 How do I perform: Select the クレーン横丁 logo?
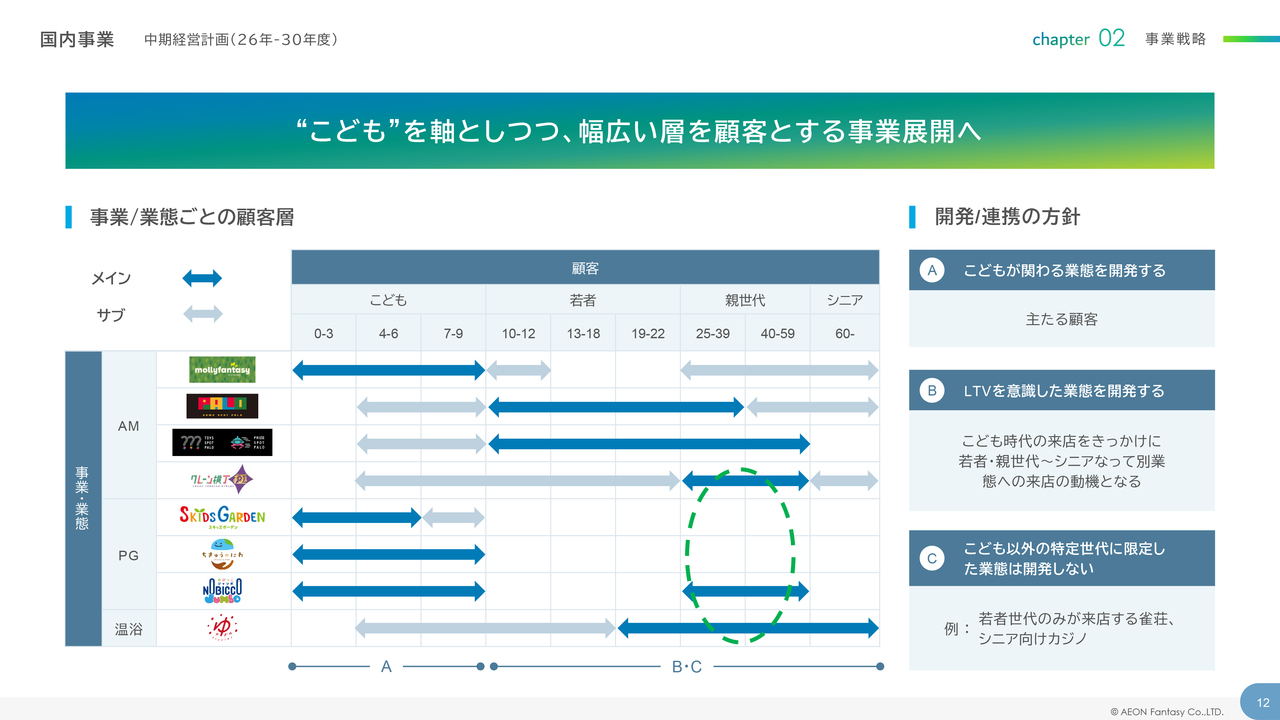pyautogui.click(x=222, y=481)
